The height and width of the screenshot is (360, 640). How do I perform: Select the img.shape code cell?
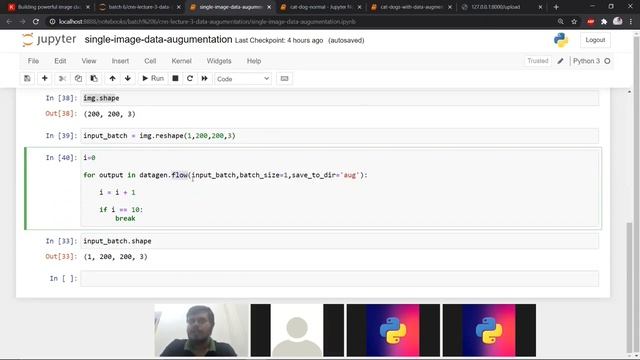tap(340, 98)
